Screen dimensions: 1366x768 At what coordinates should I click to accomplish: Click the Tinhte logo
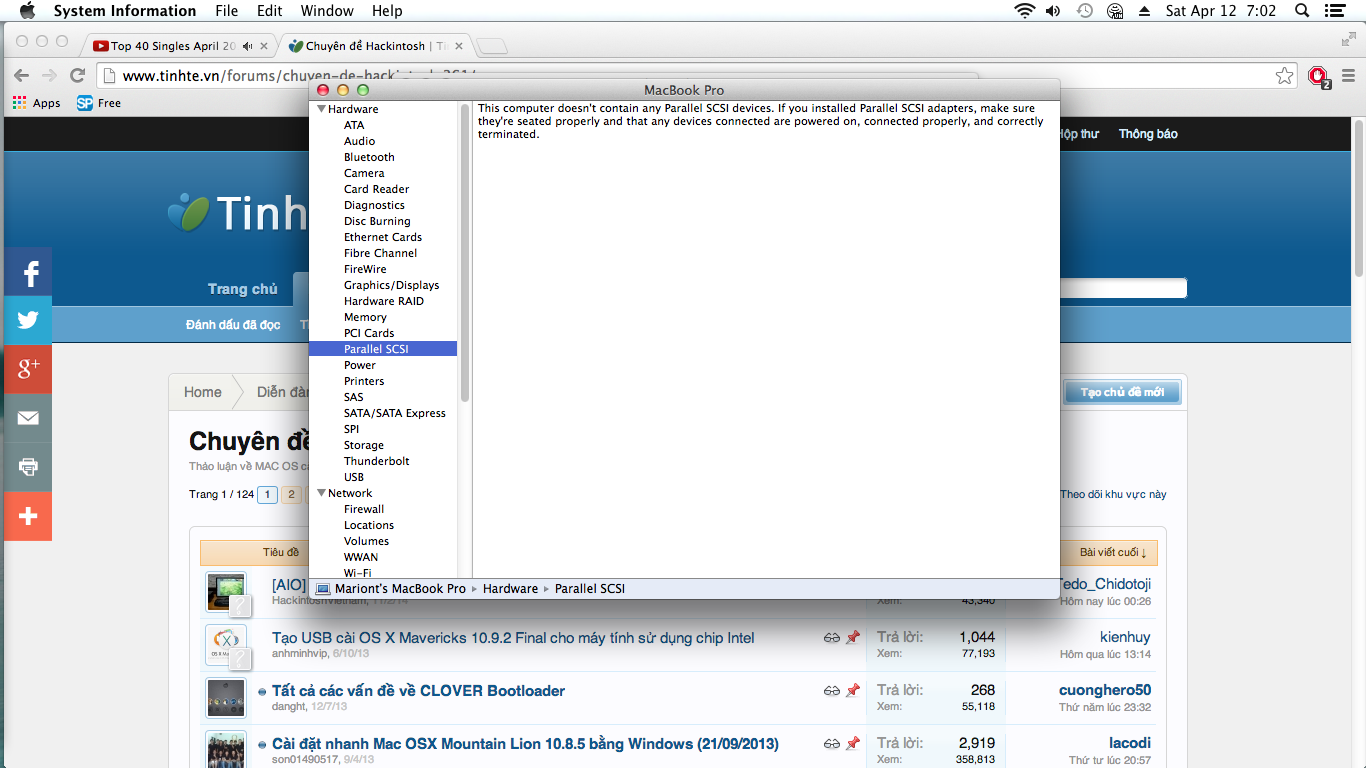237,212
